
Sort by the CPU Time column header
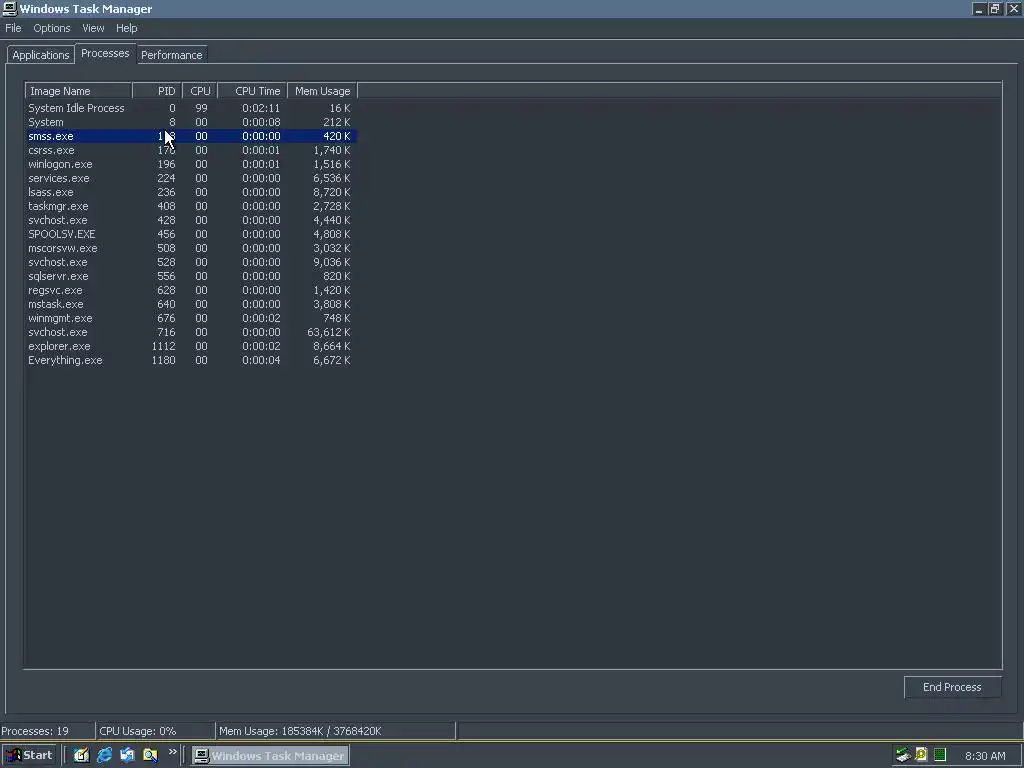coord(253,91)
